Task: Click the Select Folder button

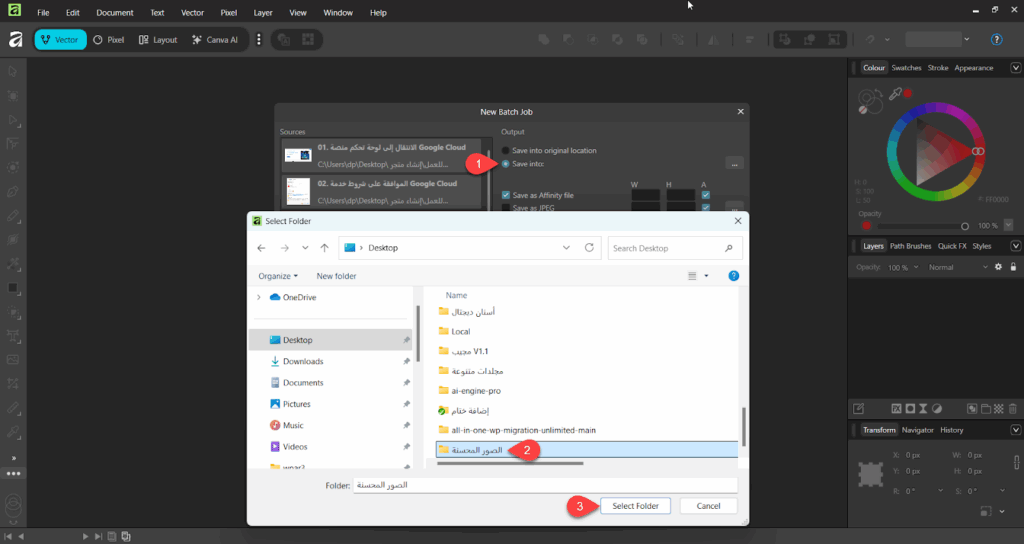Action: coord(635,506)
